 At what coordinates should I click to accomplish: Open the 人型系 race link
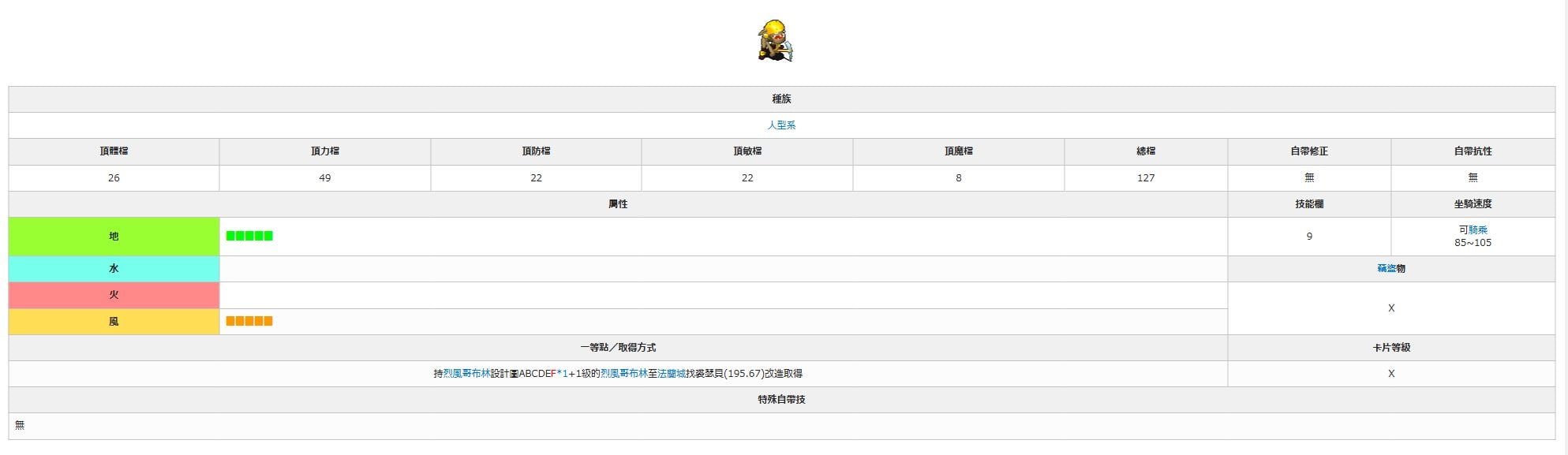click(781, 125)
